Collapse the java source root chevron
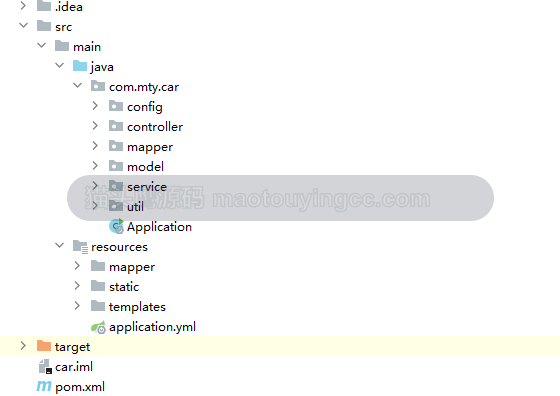560x396 pixels. [x=59, y=65]
